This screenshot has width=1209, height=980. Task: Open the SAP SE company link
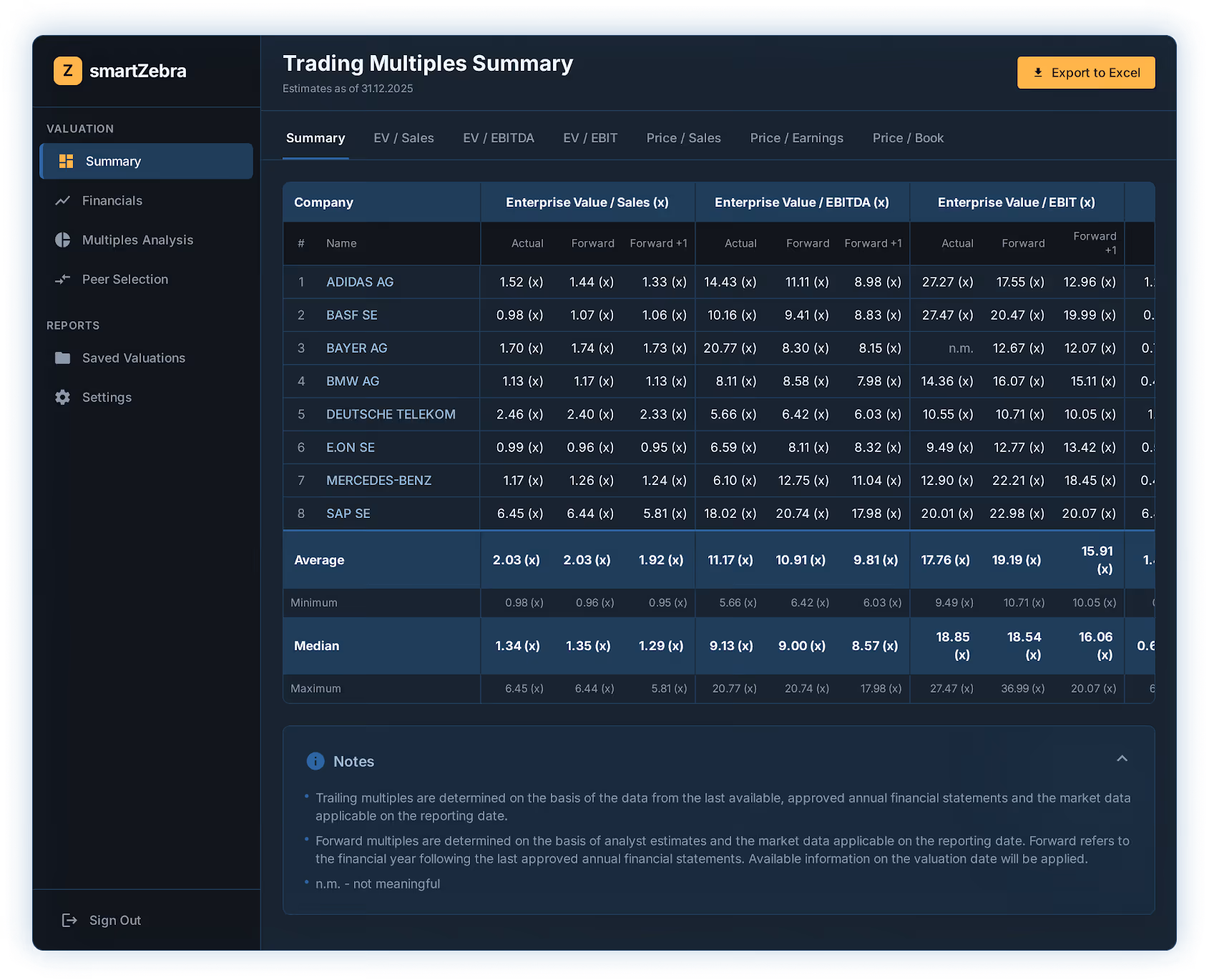click(348, 514)
